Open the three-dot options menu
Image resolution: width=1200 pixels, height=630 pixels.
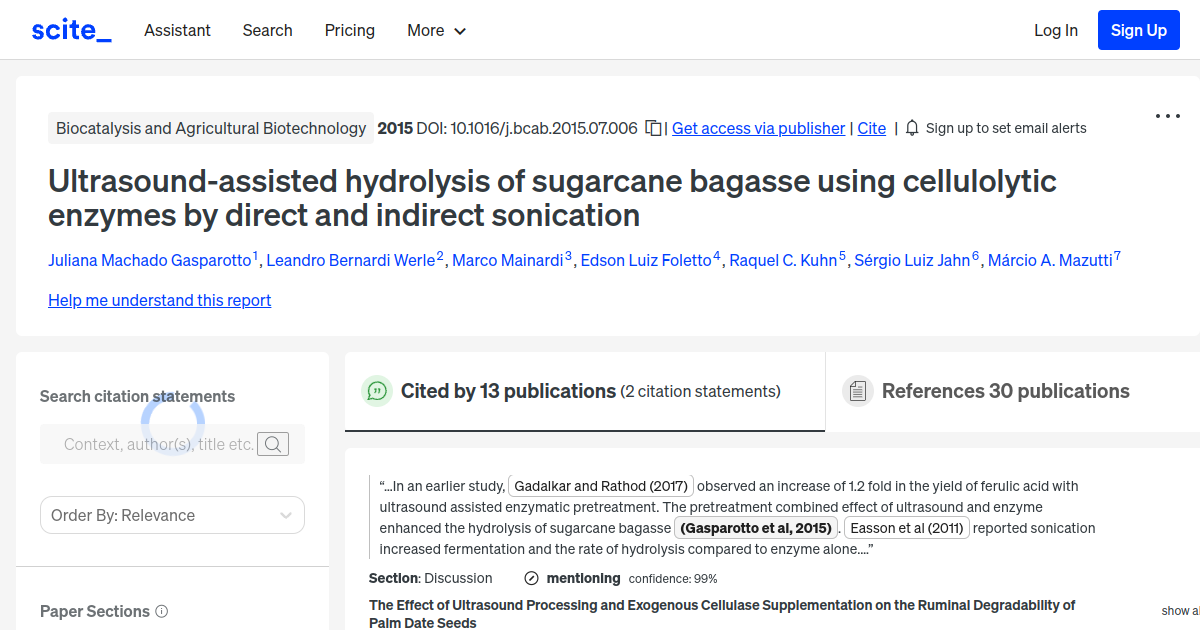[1167, 116]
